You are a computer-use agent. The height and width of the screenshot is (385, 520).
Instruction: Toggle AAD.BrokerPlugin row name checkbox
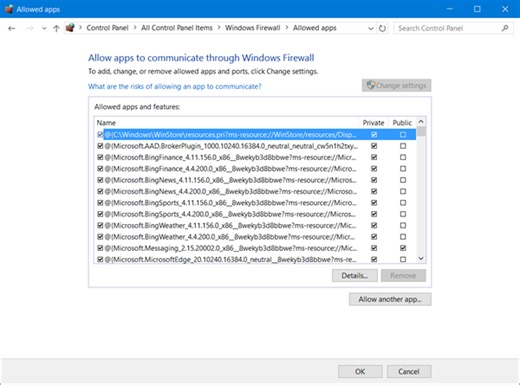pyautogui.click(x=100, y=146)
